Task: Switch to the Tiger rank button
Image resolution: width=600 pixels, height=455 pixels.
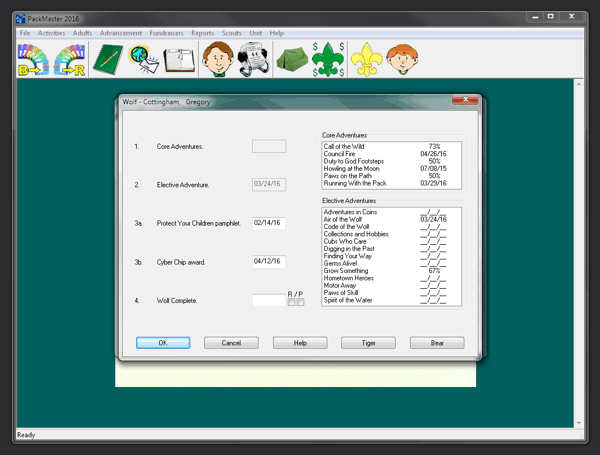Action: [368, 343]
